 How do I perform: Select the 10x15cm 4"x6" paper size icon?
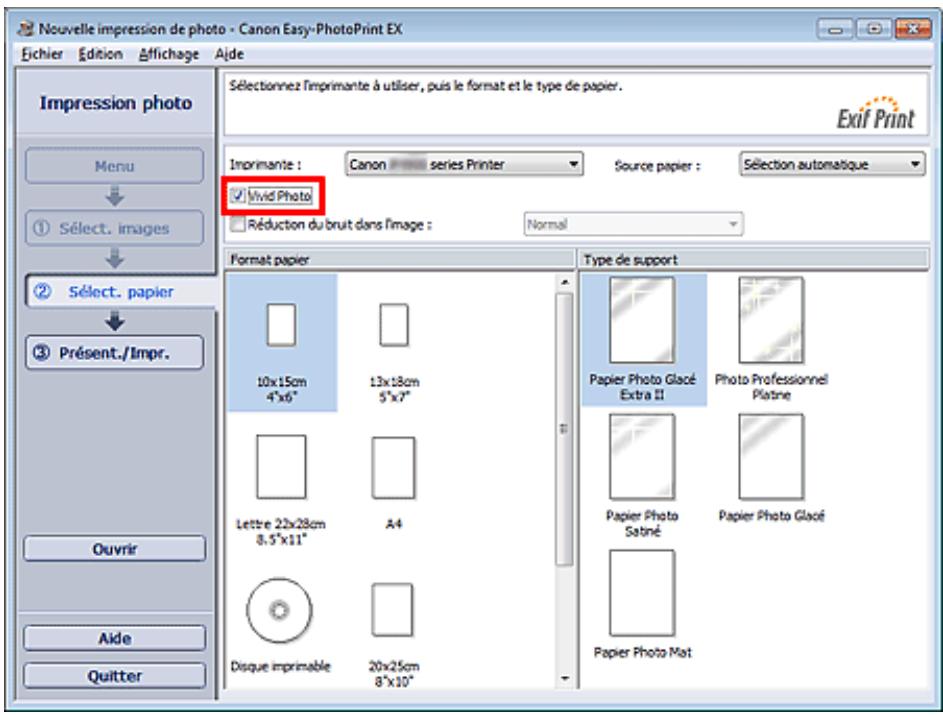[281, 325]
